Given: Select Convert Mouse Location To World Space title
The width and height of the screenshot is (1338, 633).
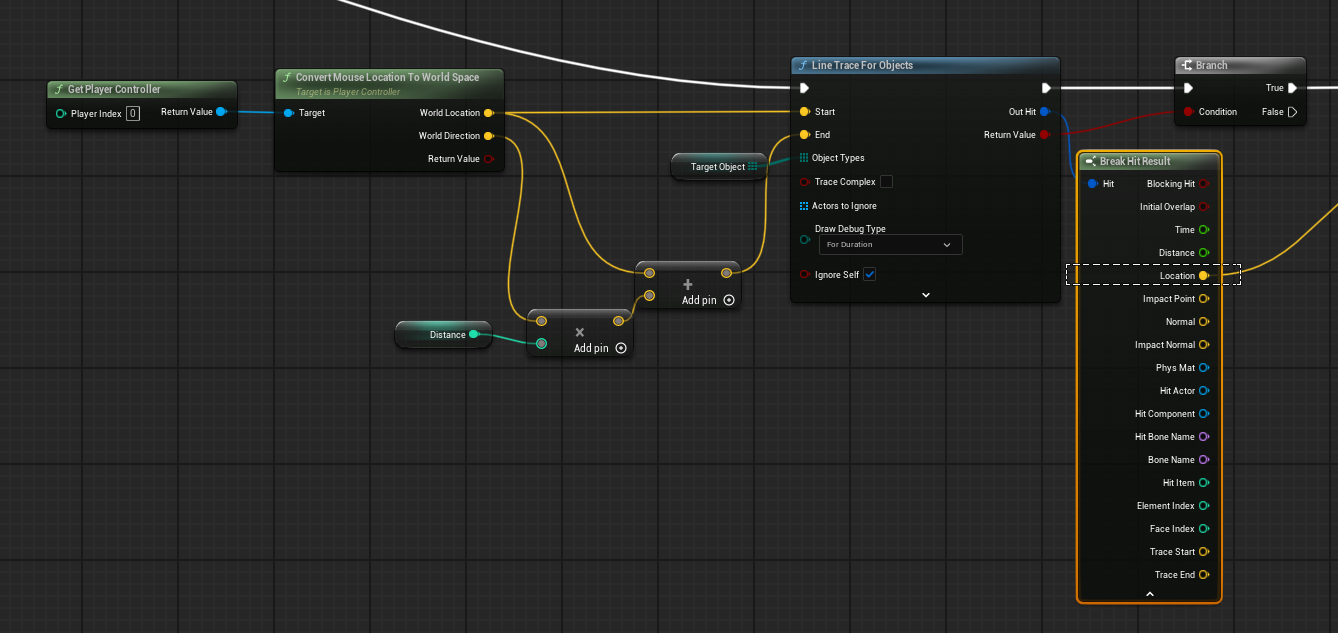Looking at the screenshot, I should [387, 77].
